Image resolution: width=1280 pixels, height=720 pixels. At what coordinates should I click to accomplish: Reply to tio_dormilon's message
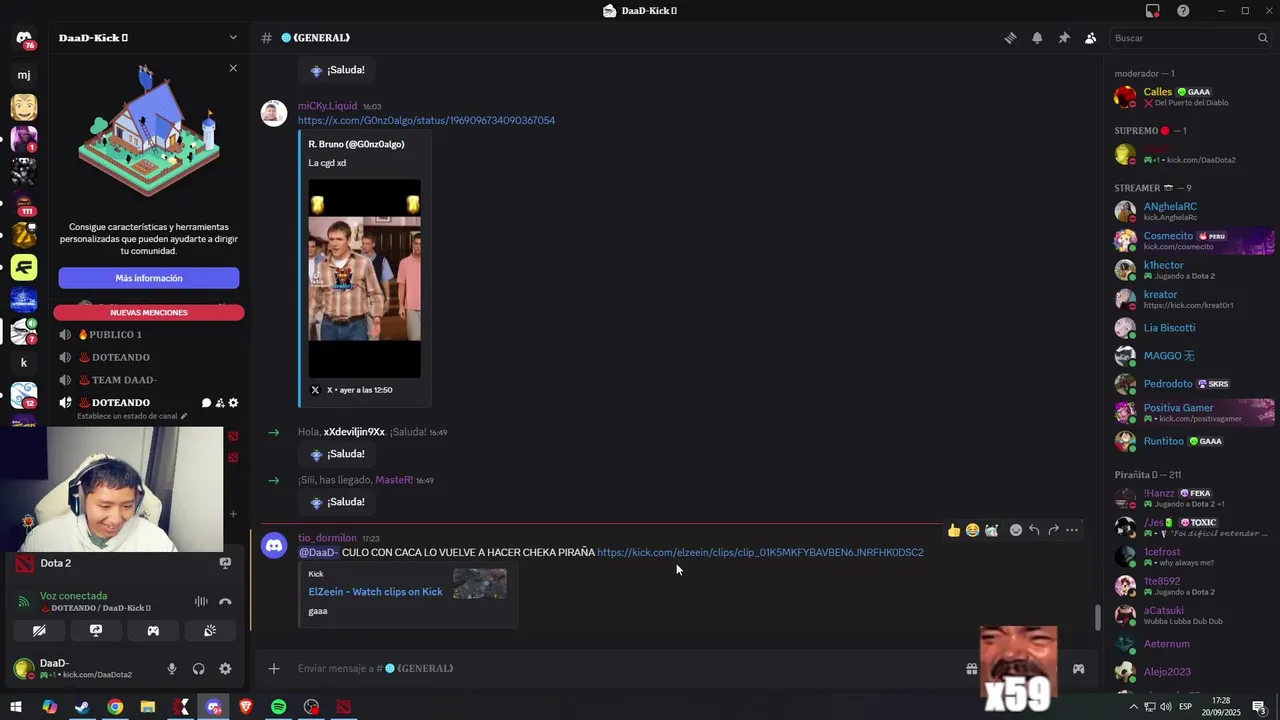point(1034,530)
